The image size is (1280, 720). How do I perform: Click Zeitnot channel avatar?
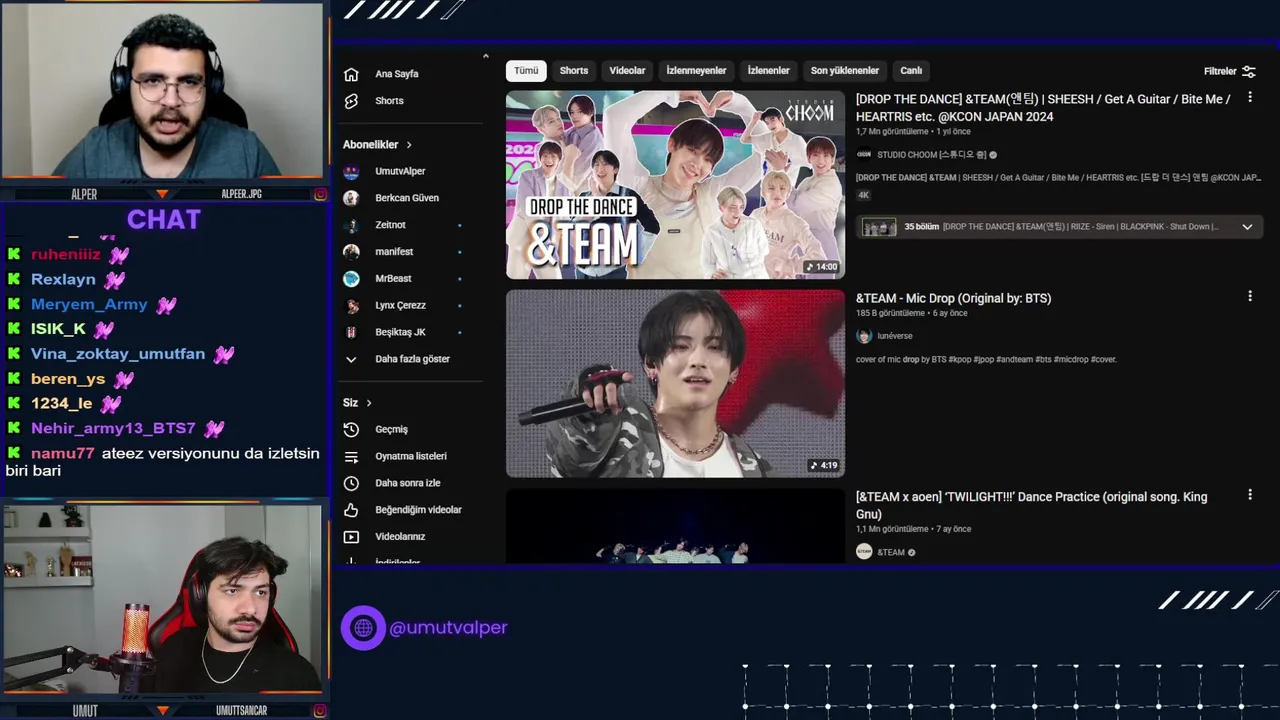click(351, 225)
